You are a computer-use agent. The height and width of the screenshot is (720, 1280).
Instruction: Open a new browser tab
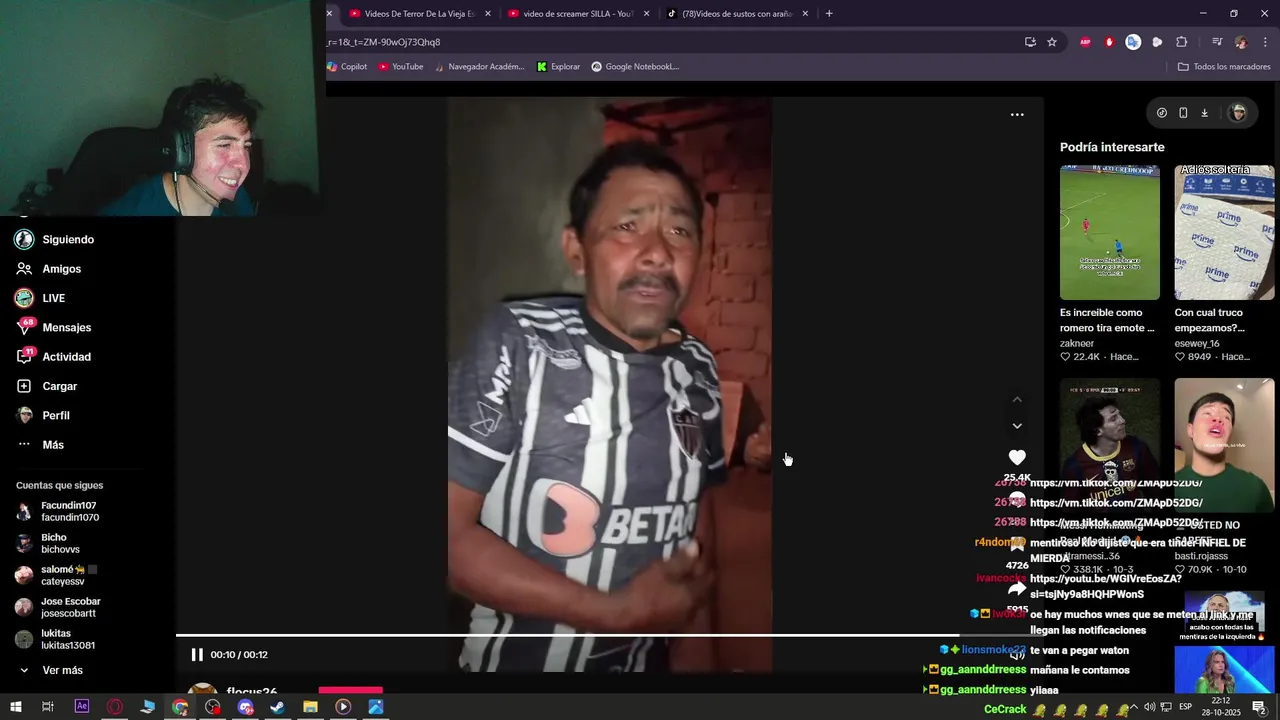829,14
